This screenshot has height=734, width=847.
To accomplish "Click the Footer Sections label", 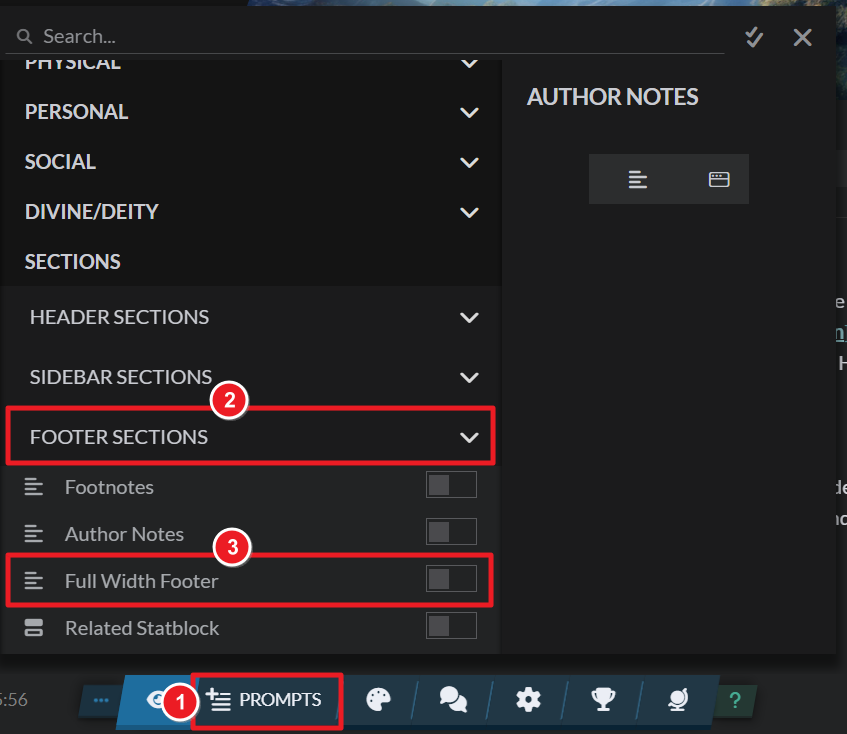I will point(119,437).
